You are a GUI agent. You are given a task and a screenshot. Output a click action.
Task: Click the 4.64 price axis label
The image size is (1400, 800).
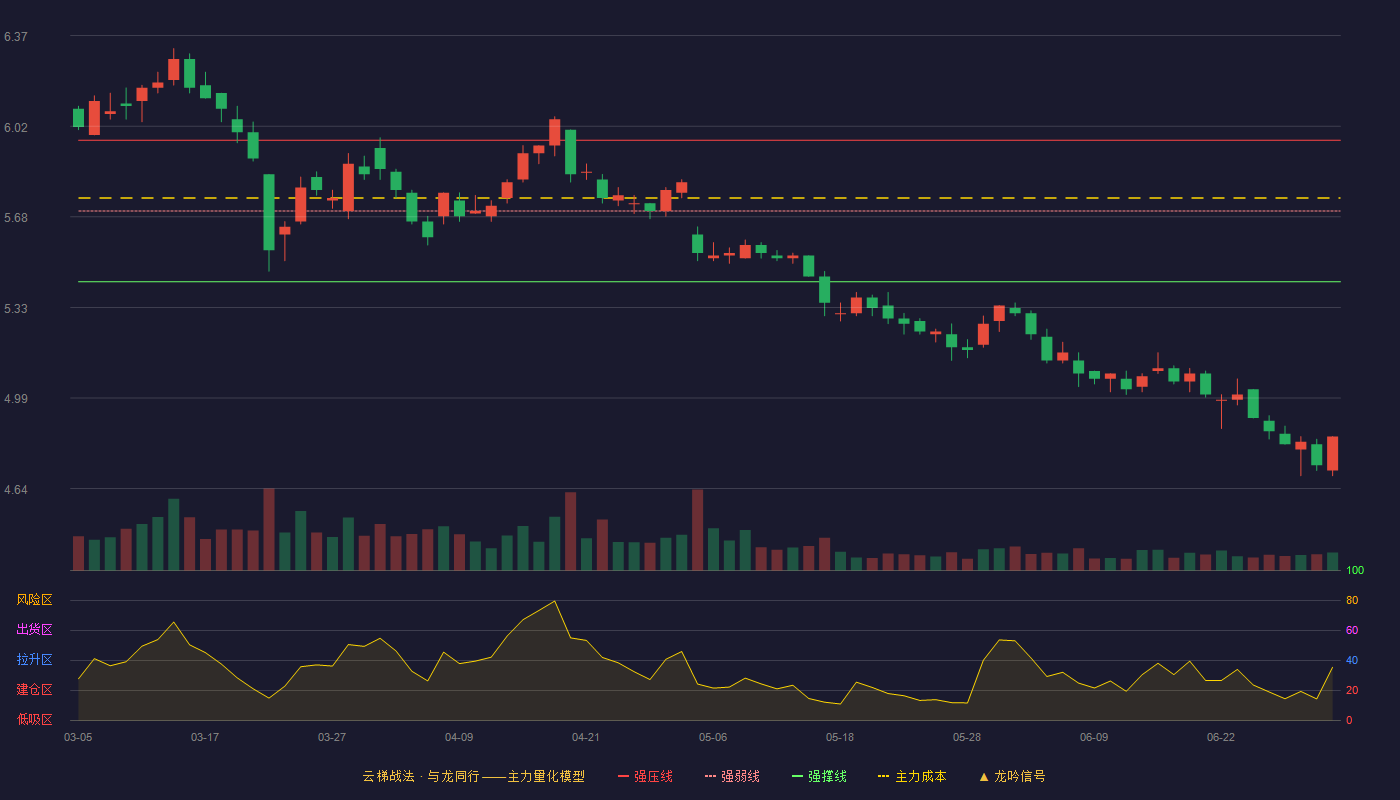16,490
